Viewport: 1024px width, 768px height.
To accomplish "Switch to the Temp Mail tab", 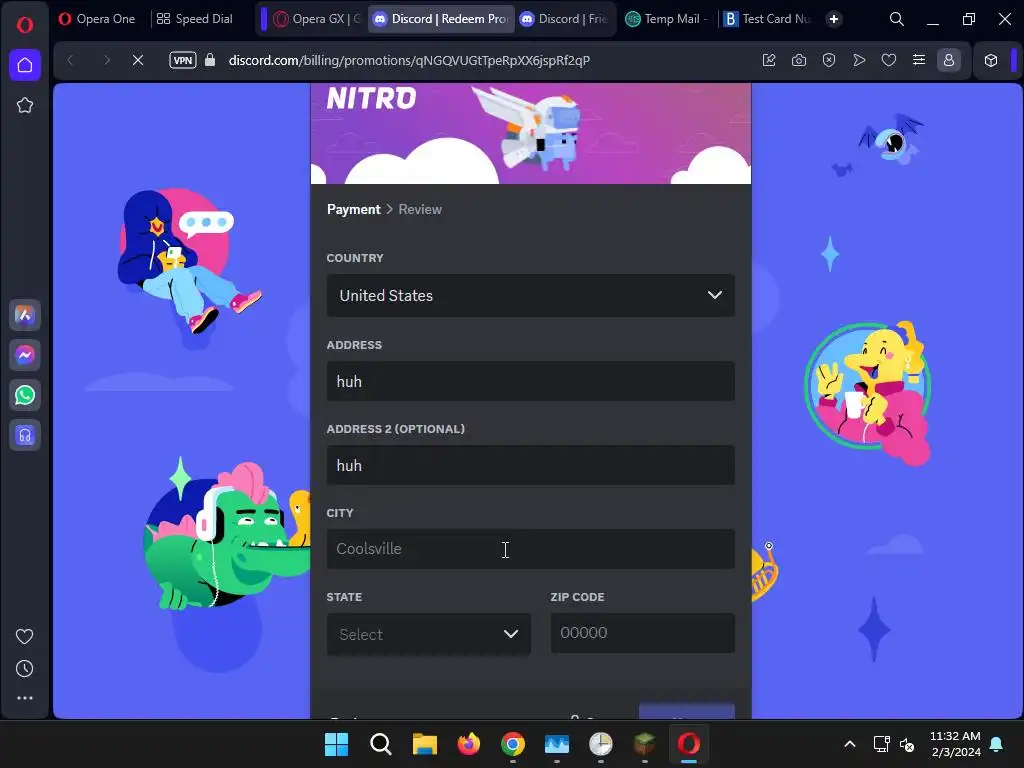I will point(666,19).
